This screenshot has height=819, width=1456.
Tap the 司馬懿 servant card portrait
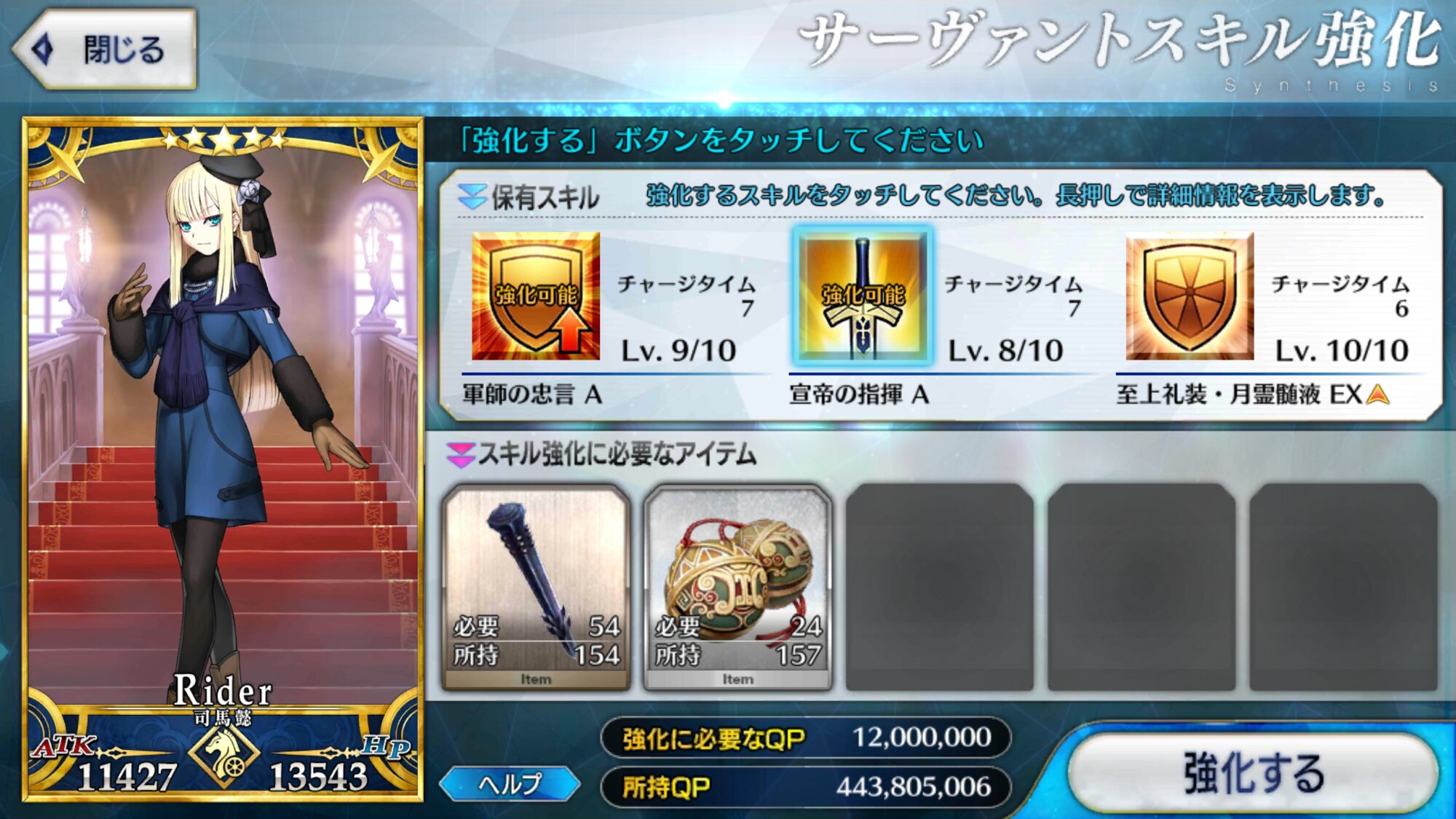coord(223,459)
